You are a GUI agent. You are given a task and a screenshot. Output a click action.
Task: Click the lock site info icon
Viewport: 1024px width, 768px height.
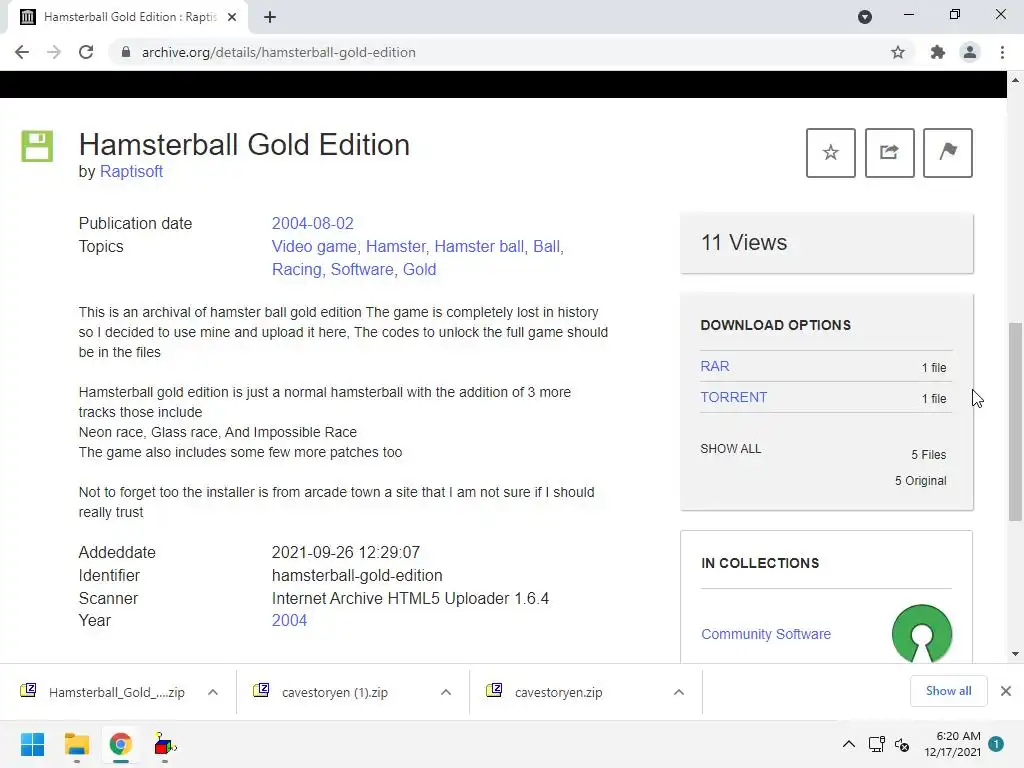click(126, 52)
